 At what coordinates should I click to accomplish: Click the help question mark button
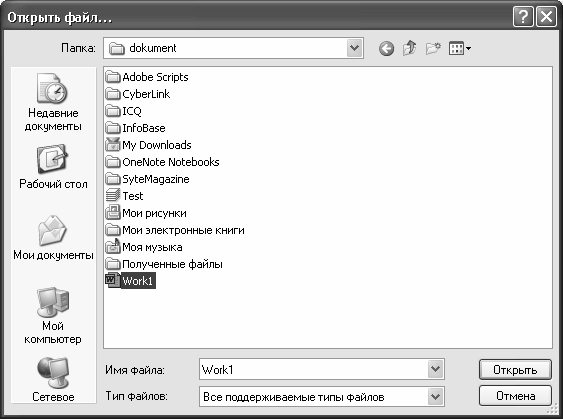coord(523,17)
